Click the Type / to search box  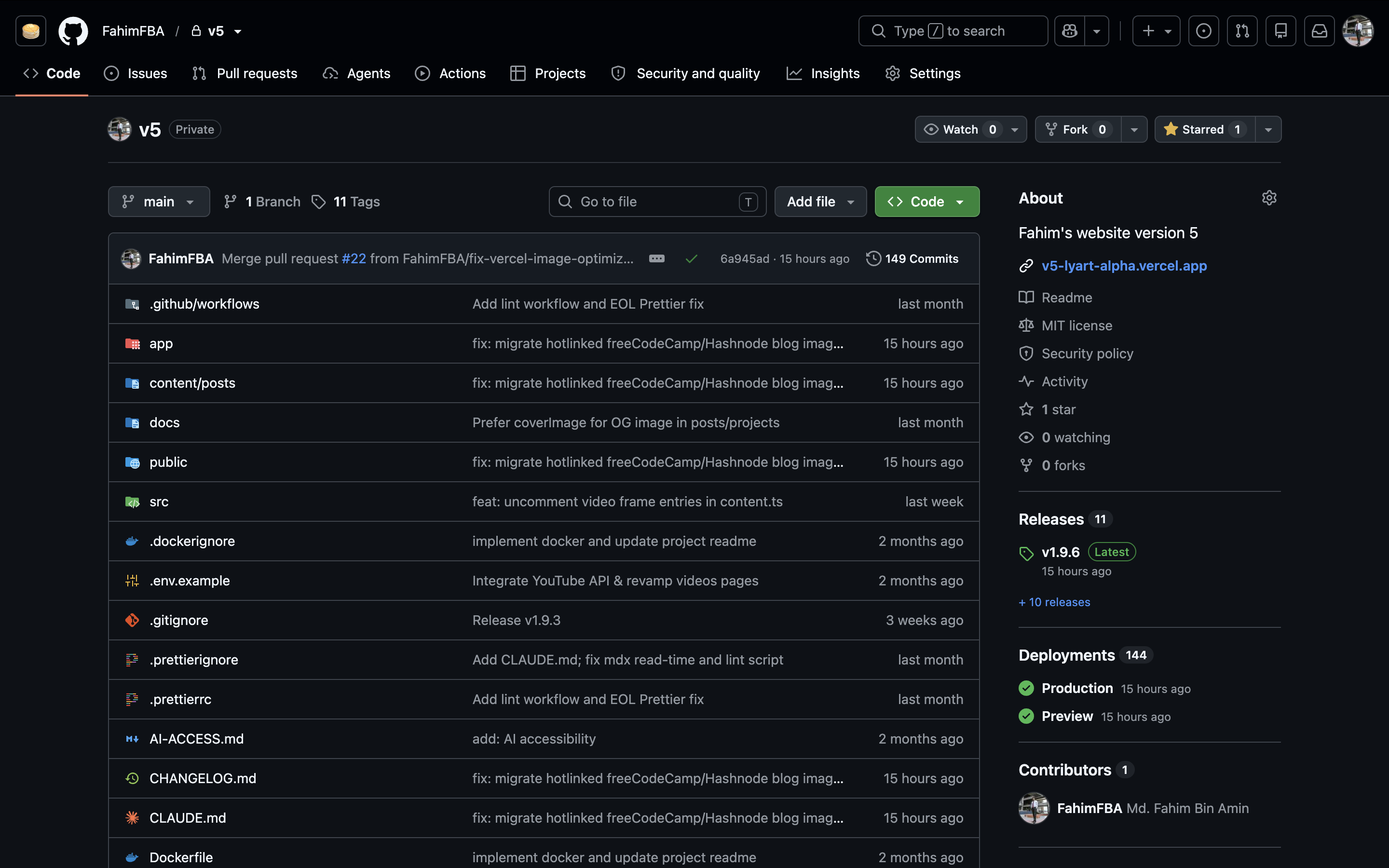[953, 31]
